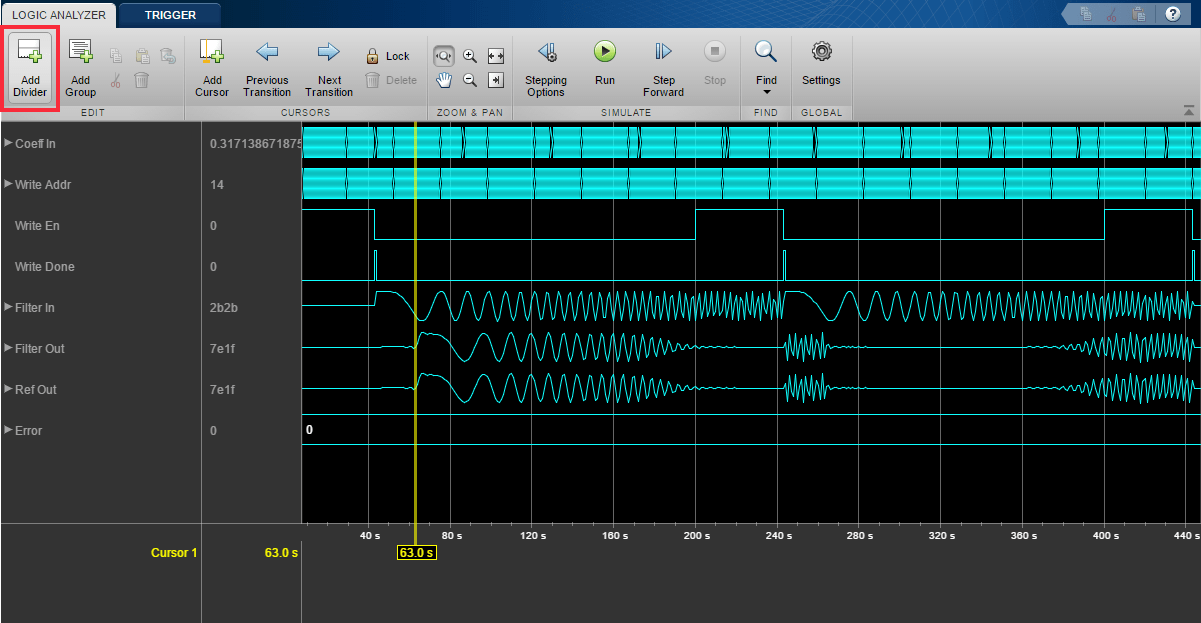Viewport: 1201px width, 623px height.
Task: Go to the next transition
Action: 329,67
